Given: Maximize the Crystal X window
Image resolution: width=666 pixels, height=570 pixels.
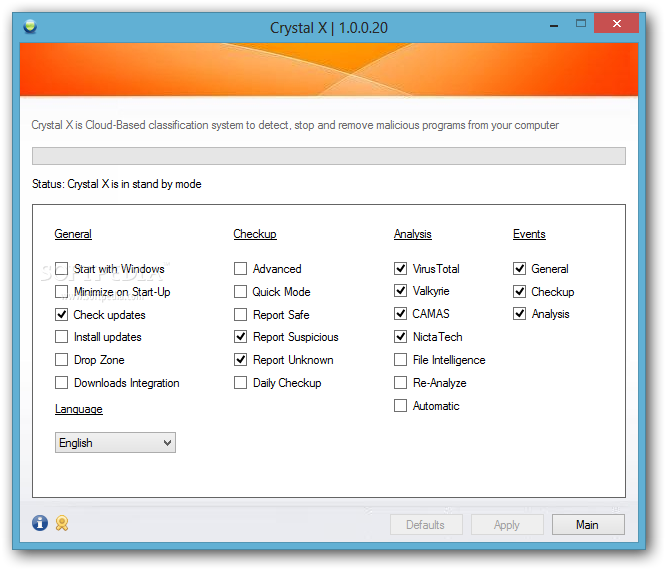Looking at the screenshot, I should 581,24.
